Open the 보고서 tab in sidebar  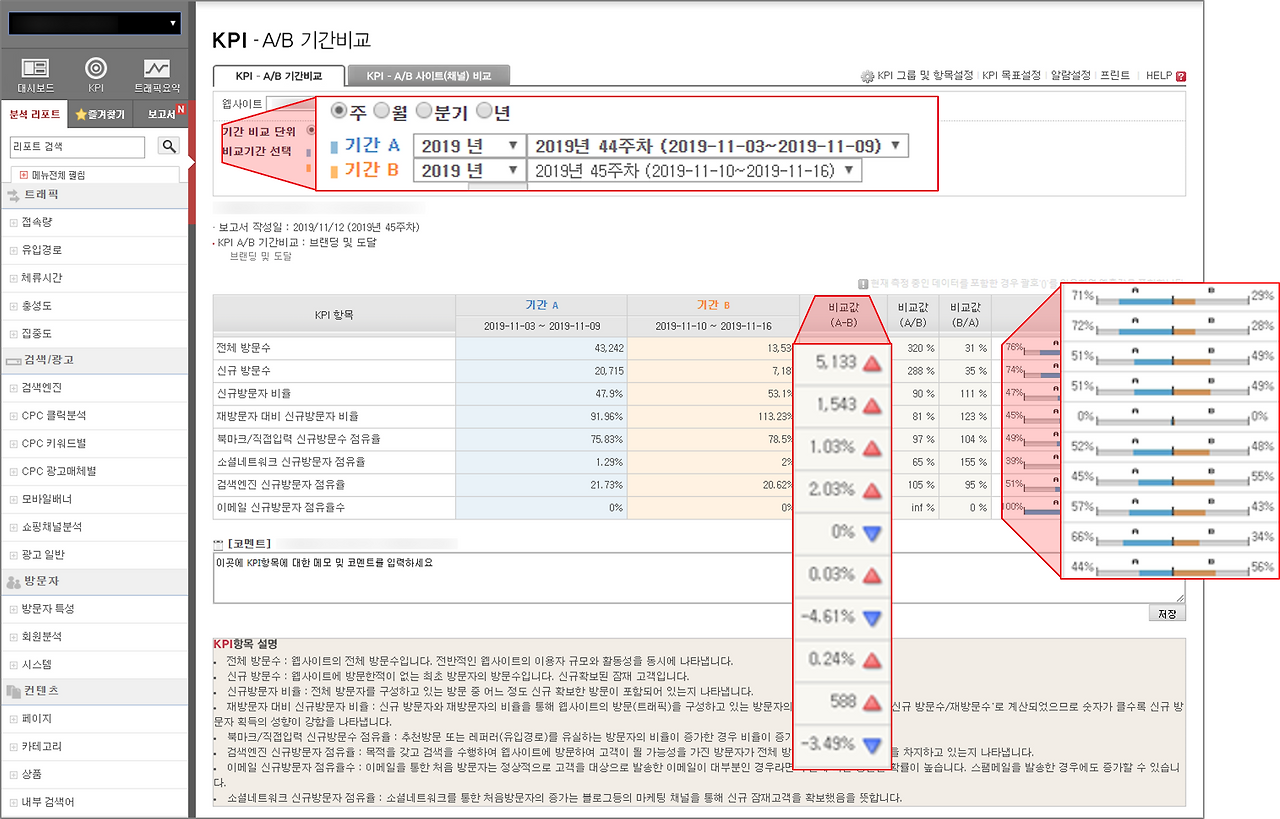[x=160, y=113]
